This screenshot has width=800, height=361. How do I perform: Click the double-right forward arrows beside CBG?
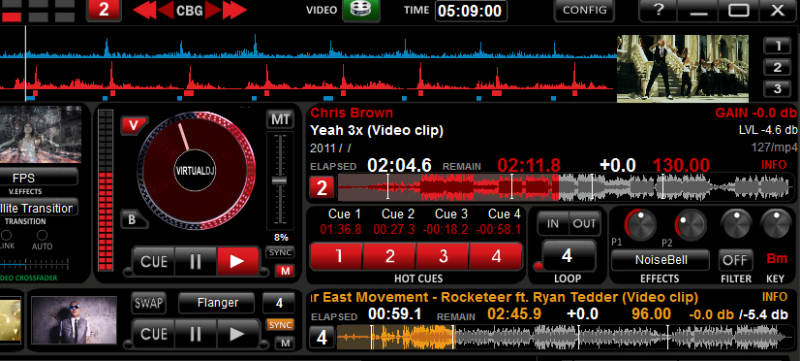[x=234, y=10]
